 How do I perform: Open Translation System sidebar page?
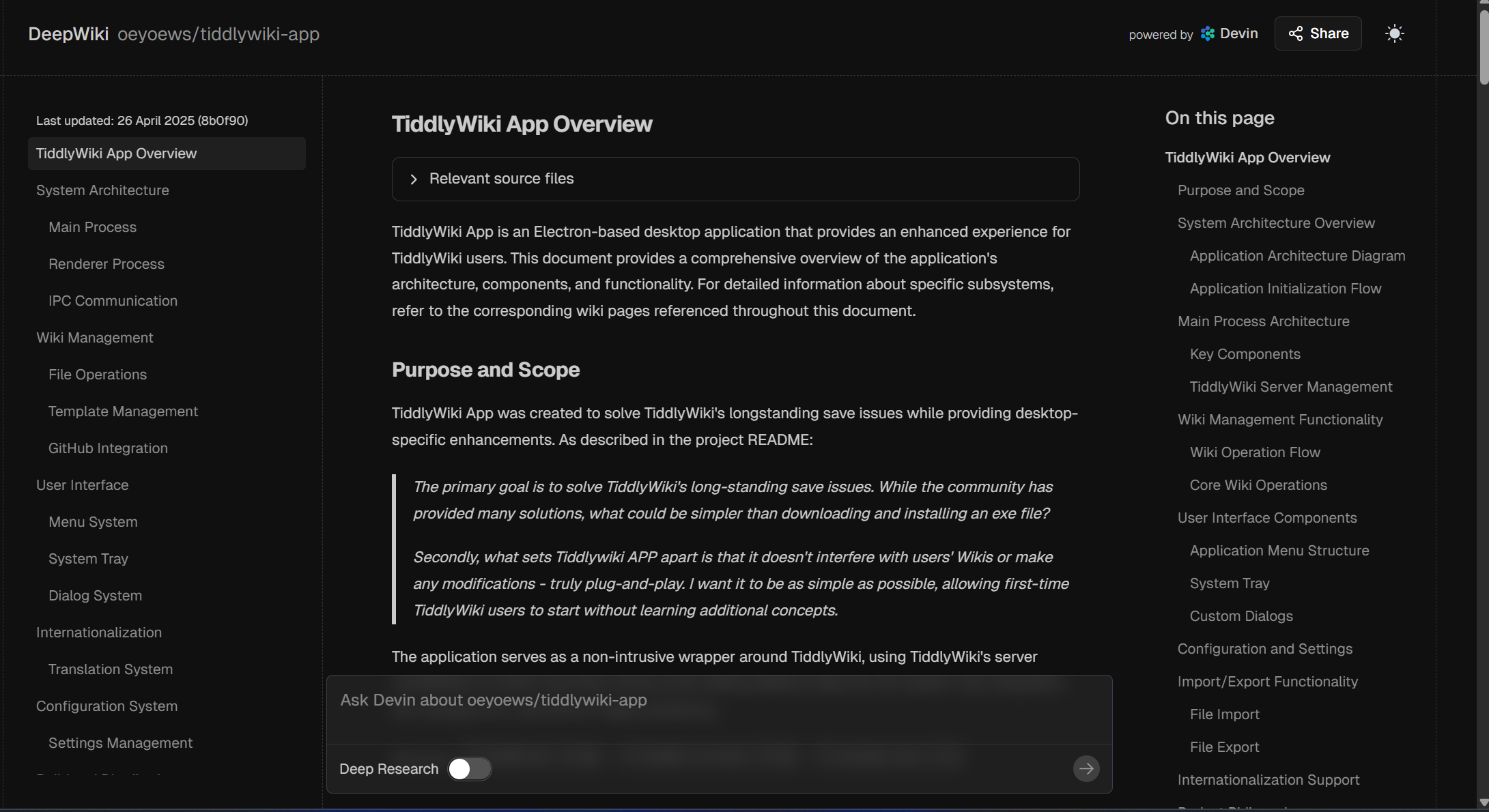pyautogui.click(x=111, y=669)
